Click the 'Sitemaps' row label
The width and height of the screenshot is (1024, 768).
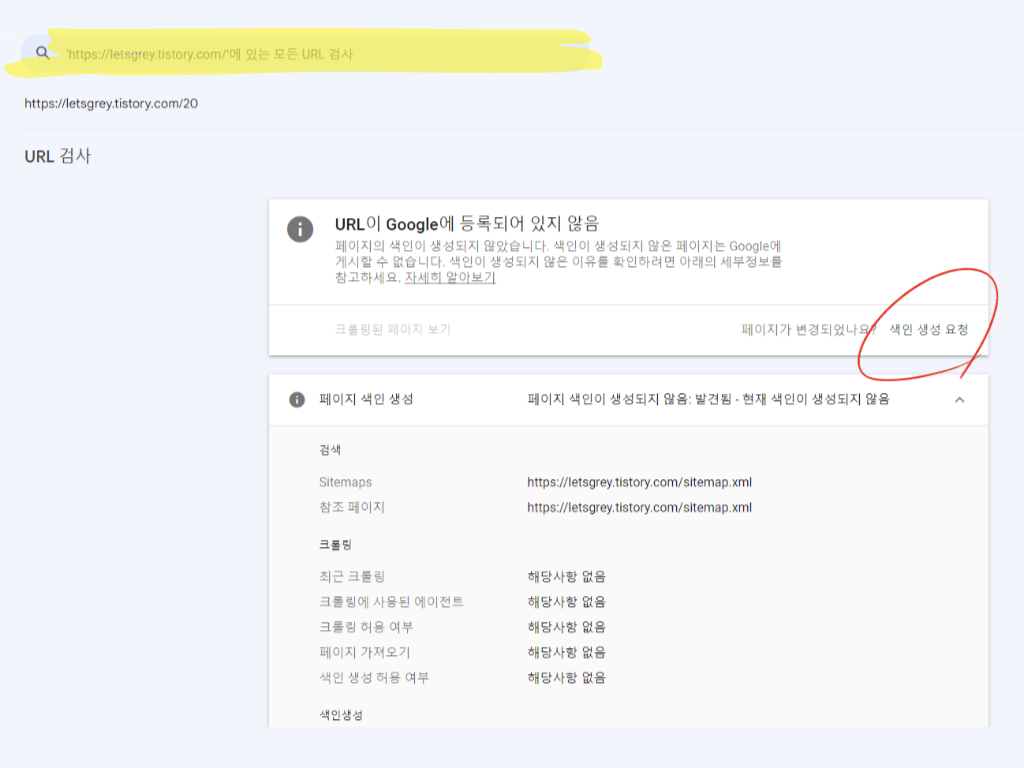(x=345, y=482)
